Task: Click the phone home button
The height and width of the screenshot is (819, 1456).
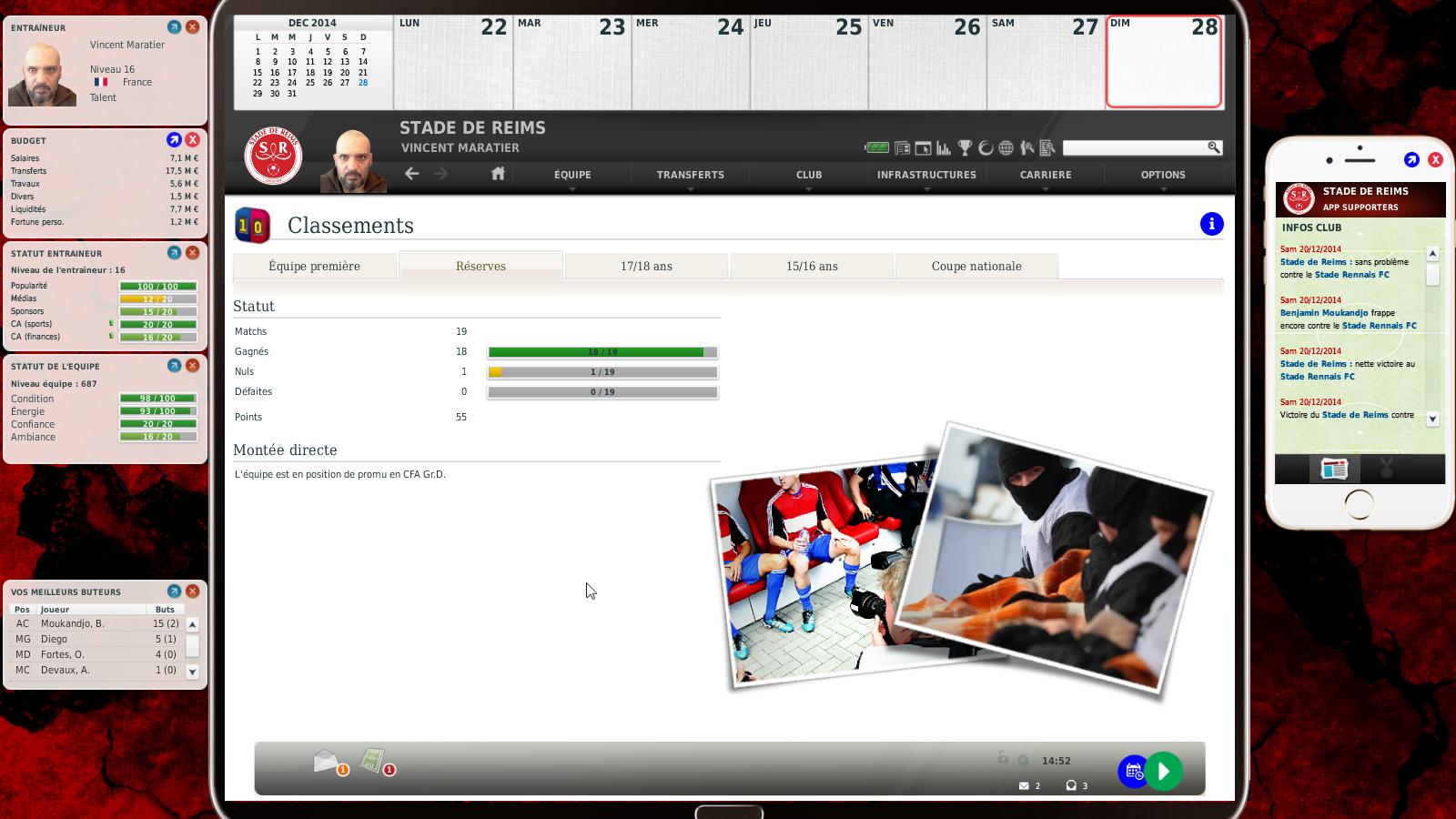Action: pyautogui.click(x=1359, y=503)
